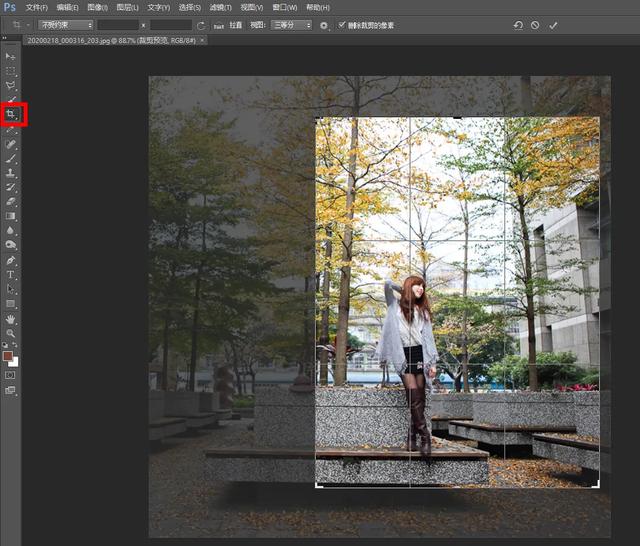The width and height of the screenshot is (640, 546).
Task: Open the 不受约束 aspect ratio dropdown
Action: click(x=66, y=24)
